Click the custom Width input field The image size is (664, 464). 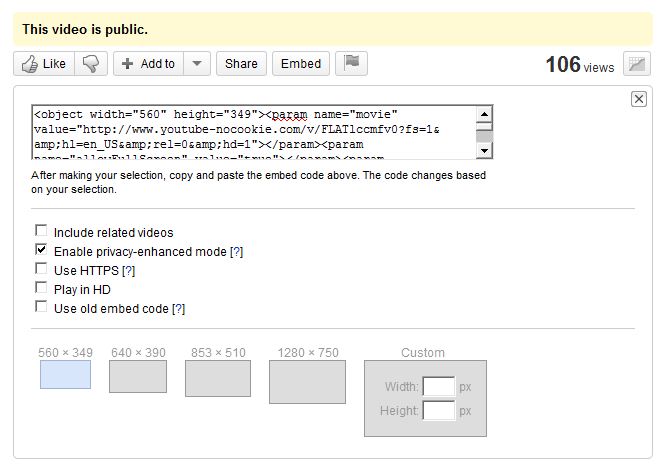(438, 386)
